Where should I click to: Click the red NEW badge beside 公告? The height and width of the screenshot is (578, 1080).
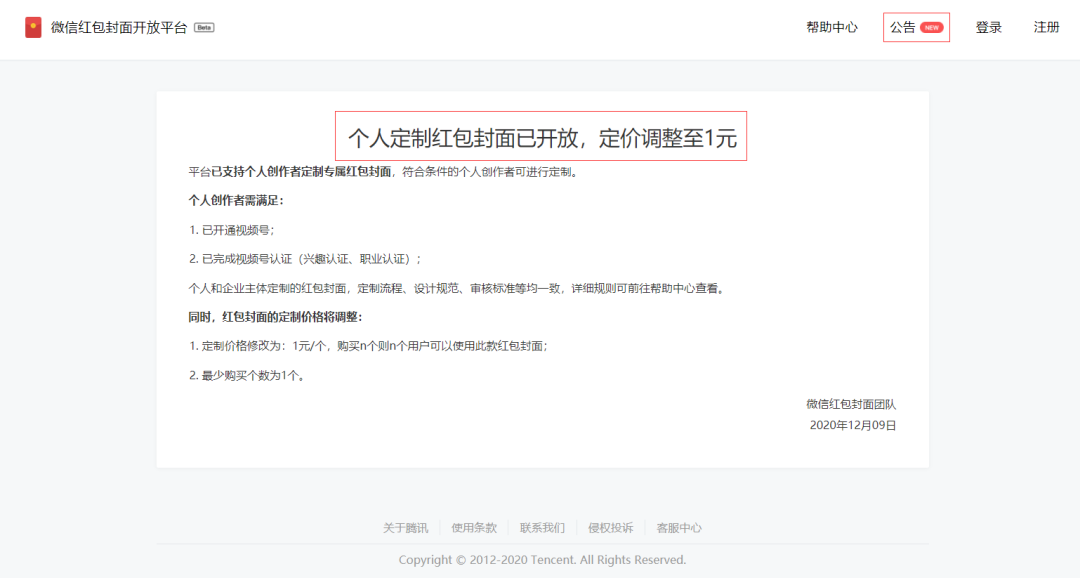click(x=932, y=28)
